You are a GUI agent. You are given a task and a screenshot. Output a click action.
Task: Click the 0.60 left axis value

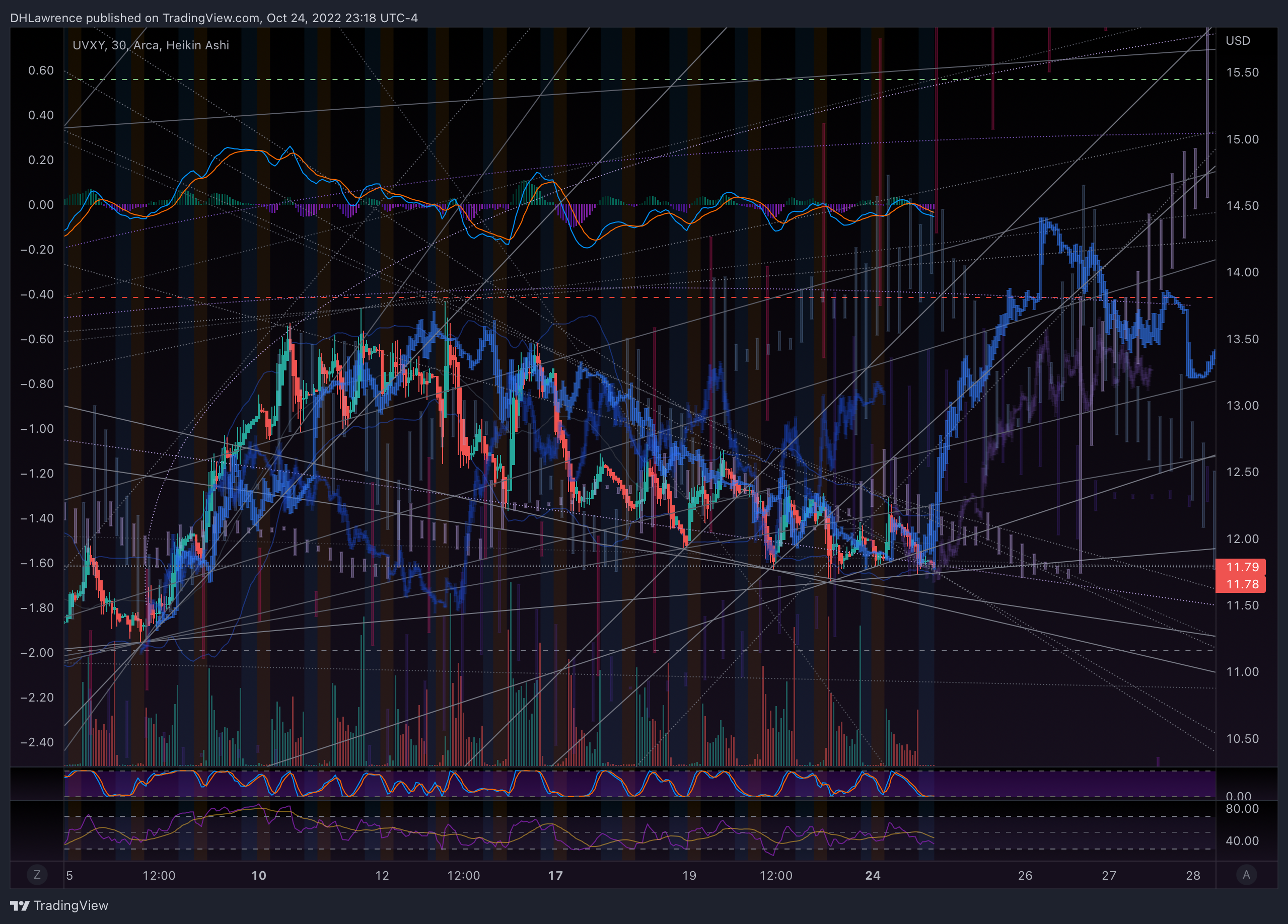(x=41, y=70)
